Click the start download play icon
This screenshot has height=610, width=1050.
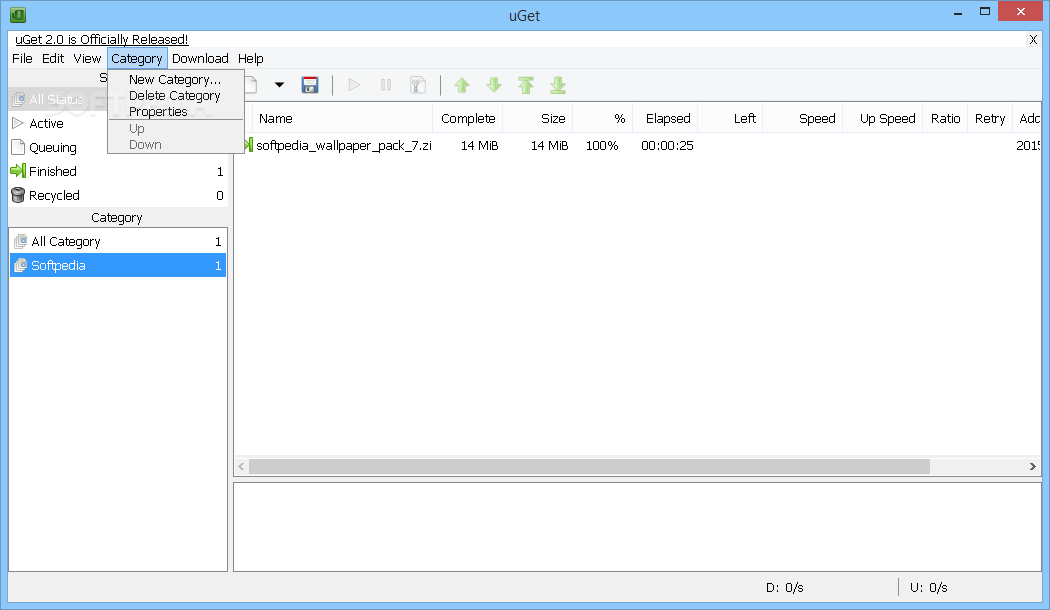click(x=354, y=85)
